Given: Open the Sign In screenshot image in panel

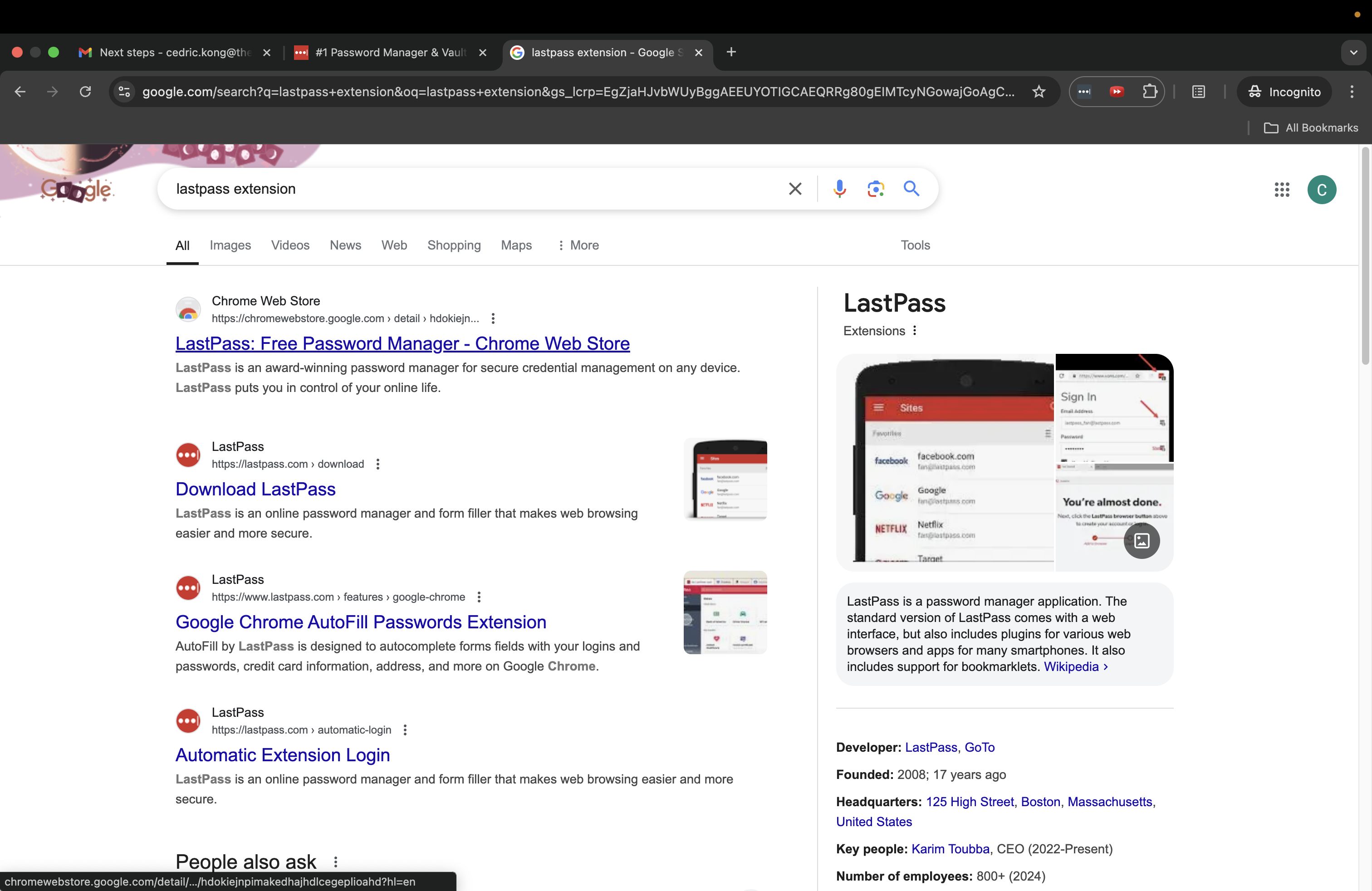Looking at the screenshot, I should tap(1114, 407).
